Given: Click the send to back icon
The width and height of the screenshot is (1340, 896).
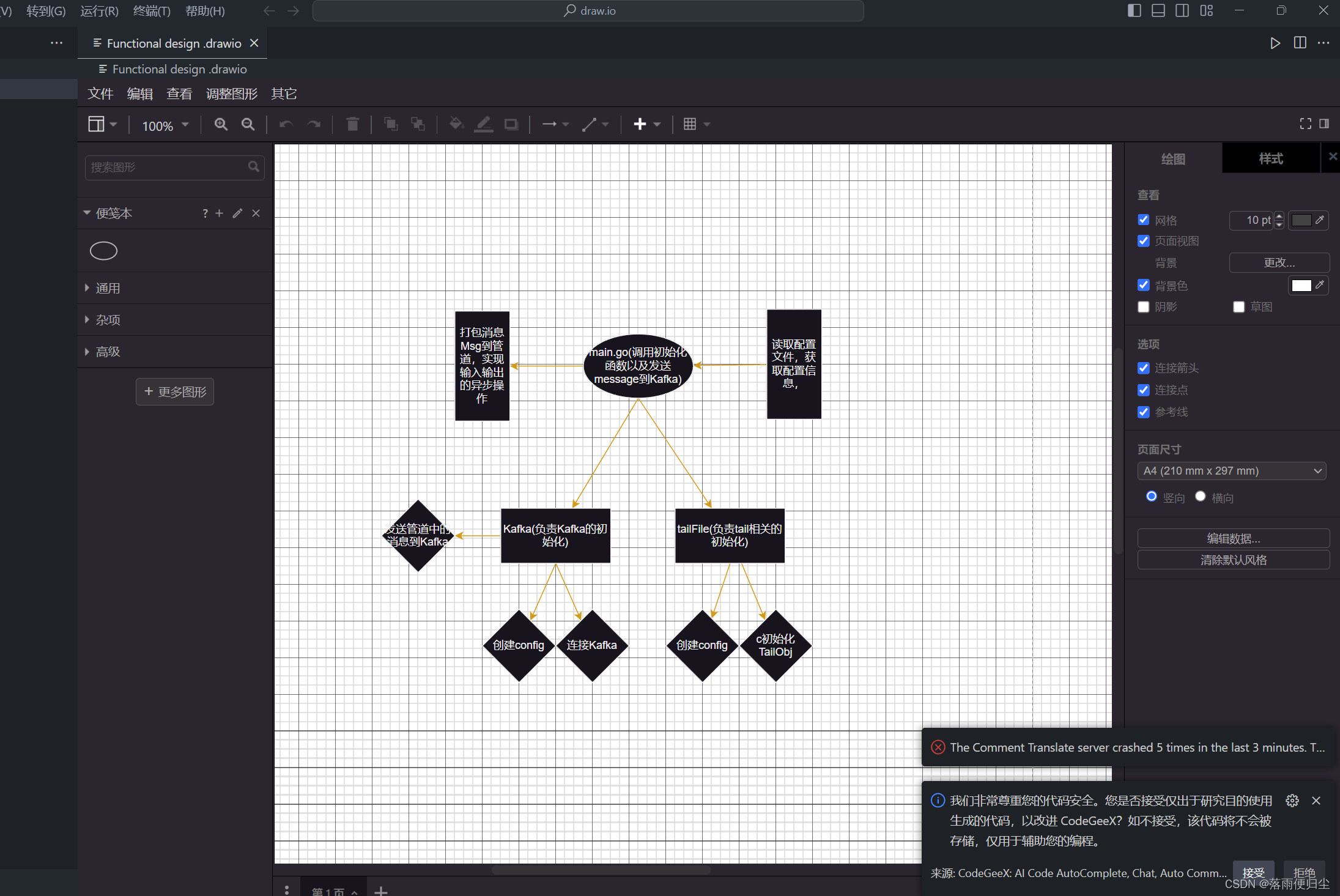Looking at the screenshot, I should 418,125.
